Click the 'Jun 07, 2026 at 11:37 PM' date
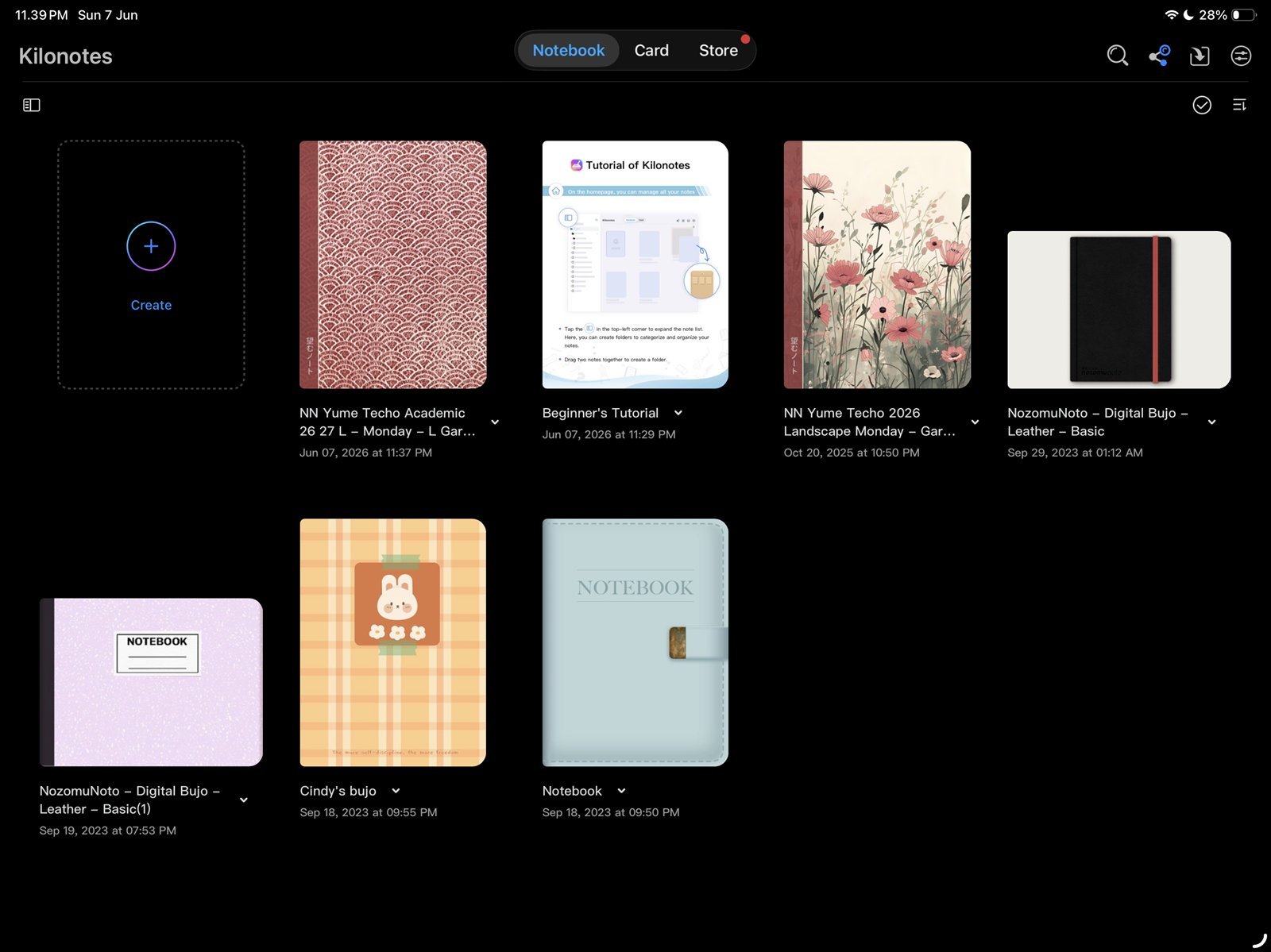1271x952 pixels. pos(366,453)
